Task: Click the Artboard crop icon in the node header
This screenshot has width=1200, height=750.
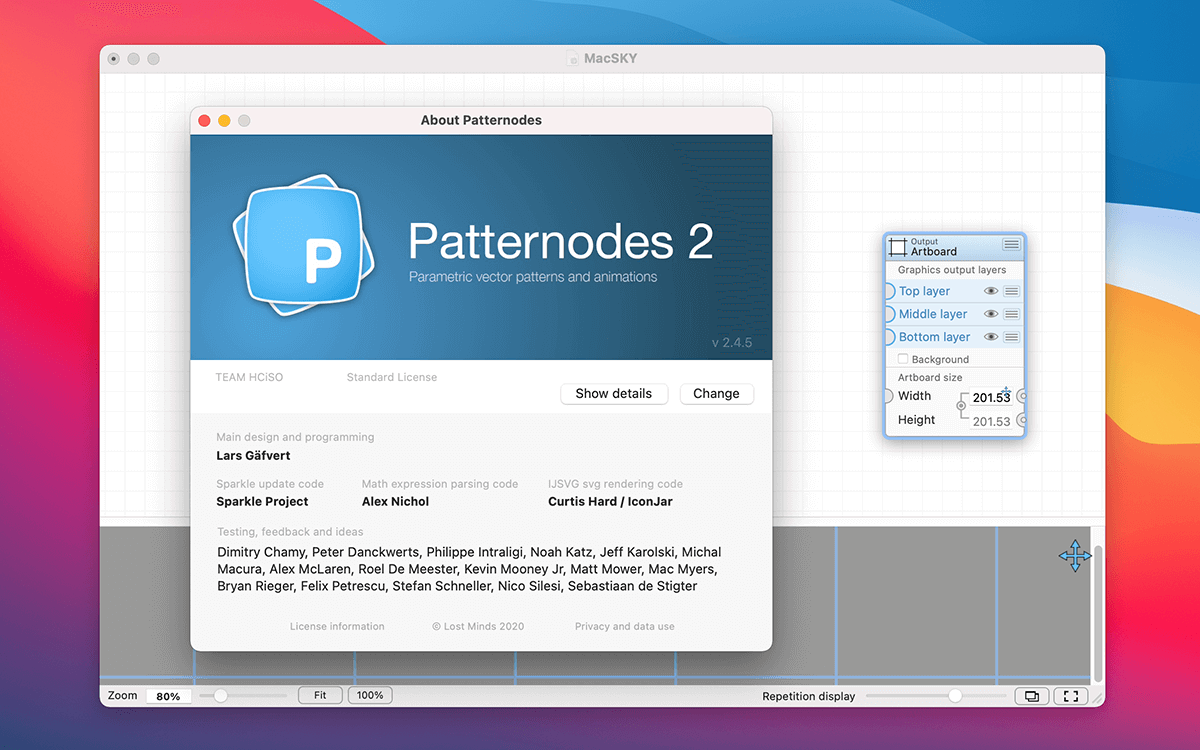Action: click(898, 247)
